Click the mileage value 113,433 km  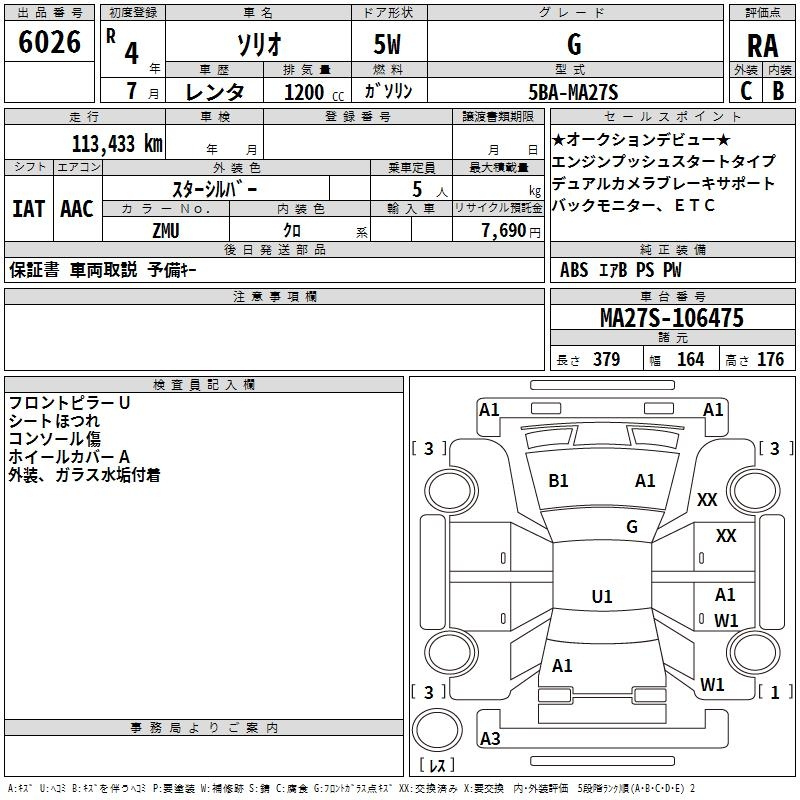click(x=117, y=144)
